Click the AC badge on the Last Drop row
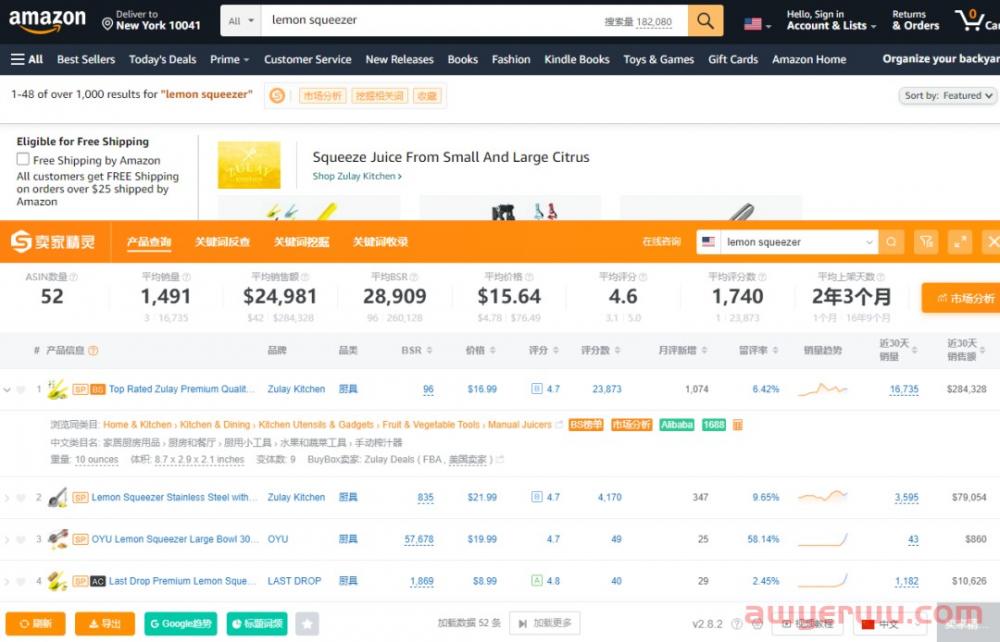This screenshot has width=1000, height=642. (98, 581)
